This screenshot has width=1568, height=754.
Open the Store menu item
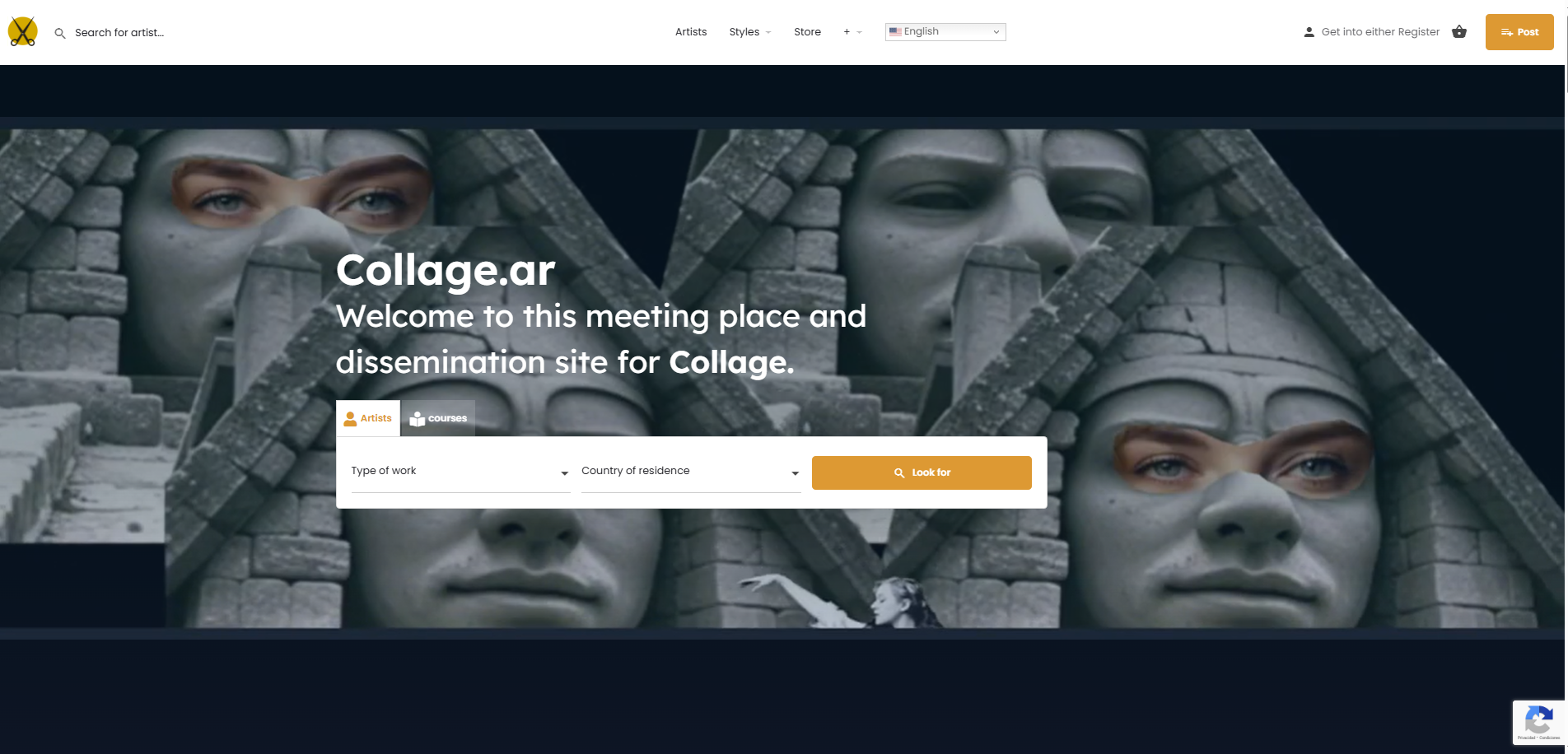[807, 32]
